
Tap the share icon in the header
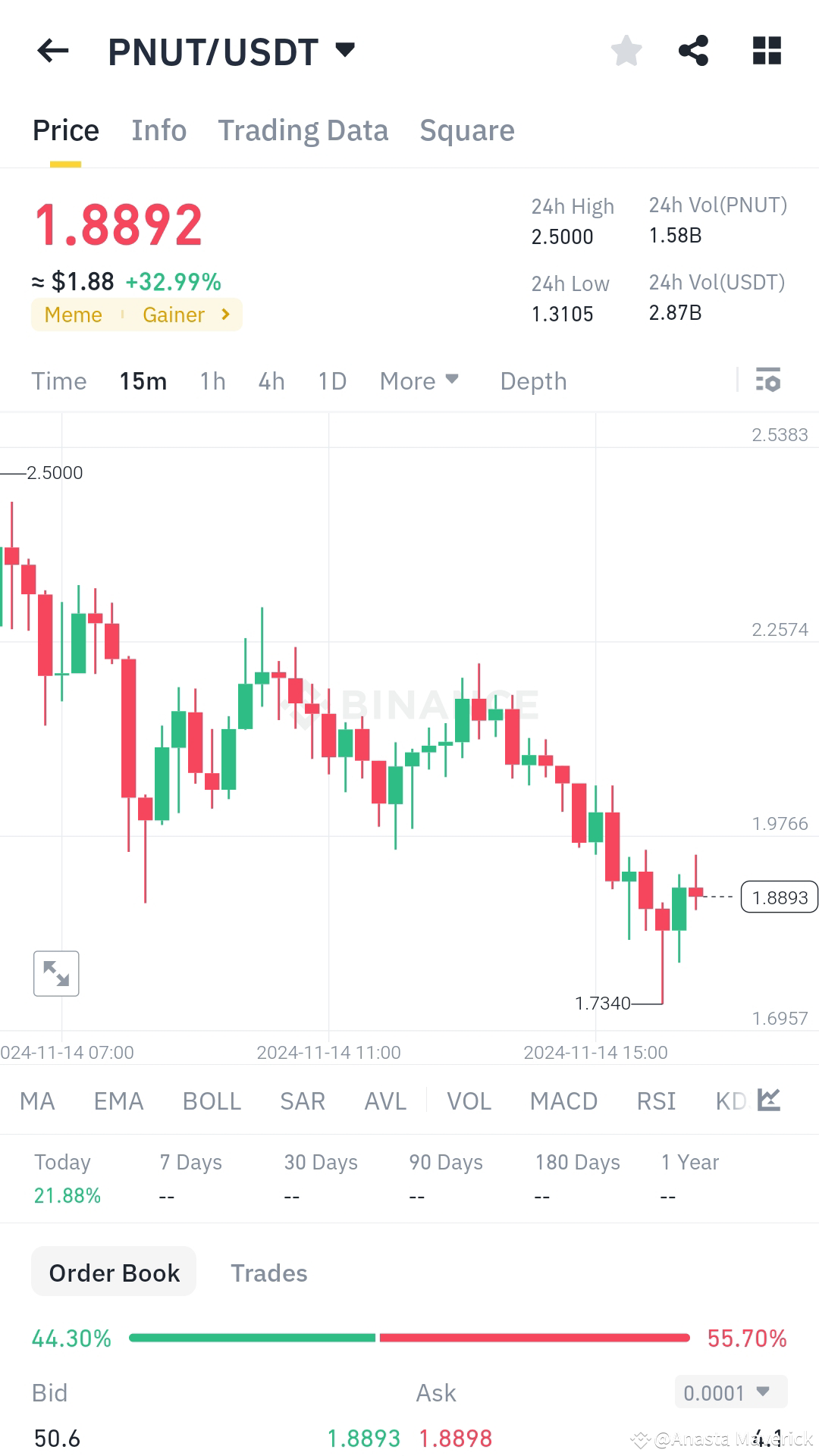coord(694,50)
